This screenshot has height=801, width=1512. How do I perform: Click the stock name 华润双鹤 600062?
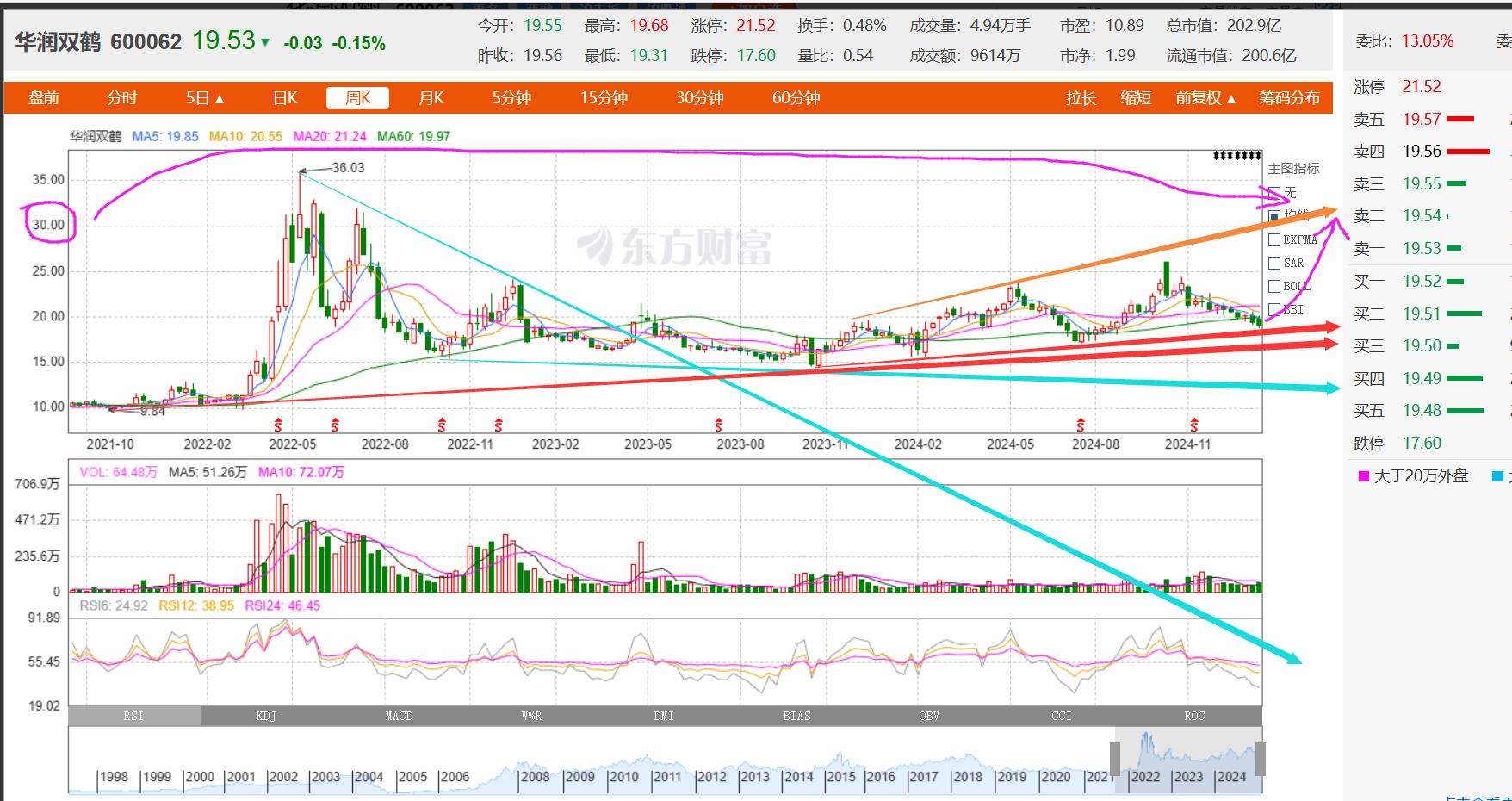(x=98, y=41)
